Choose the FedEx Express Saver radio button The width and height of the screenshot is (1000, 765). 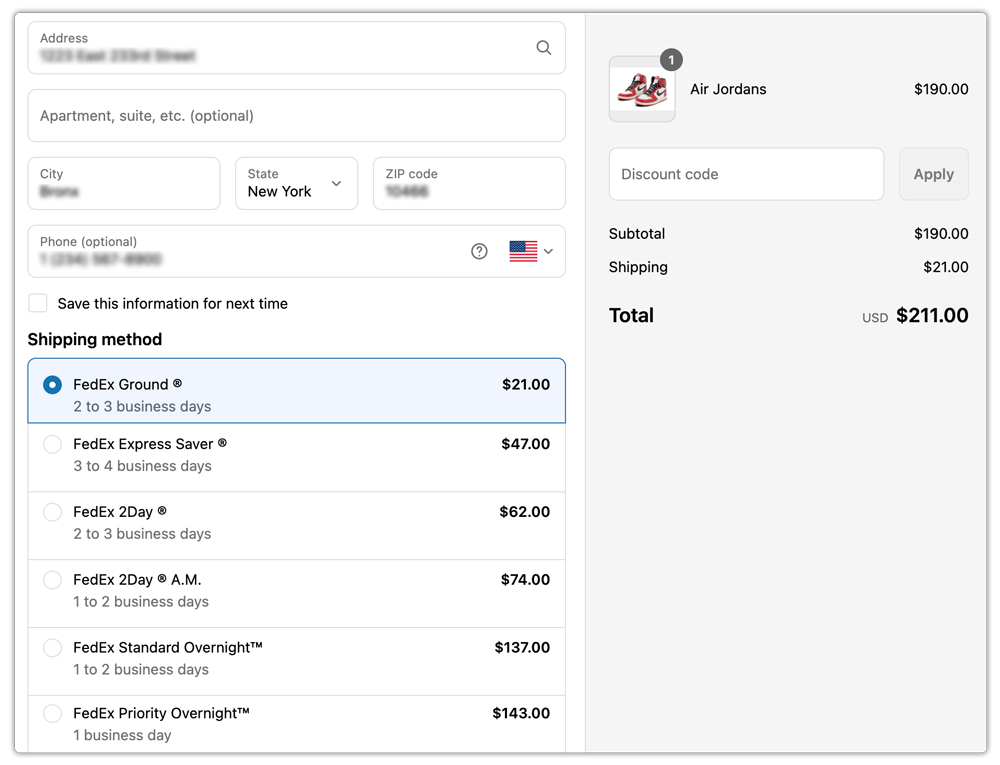52,444
